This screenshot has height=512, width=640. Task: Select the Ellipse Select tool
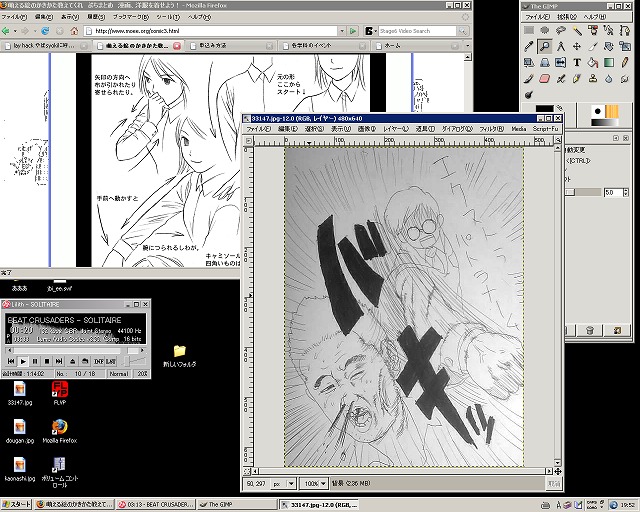point(544,30)
